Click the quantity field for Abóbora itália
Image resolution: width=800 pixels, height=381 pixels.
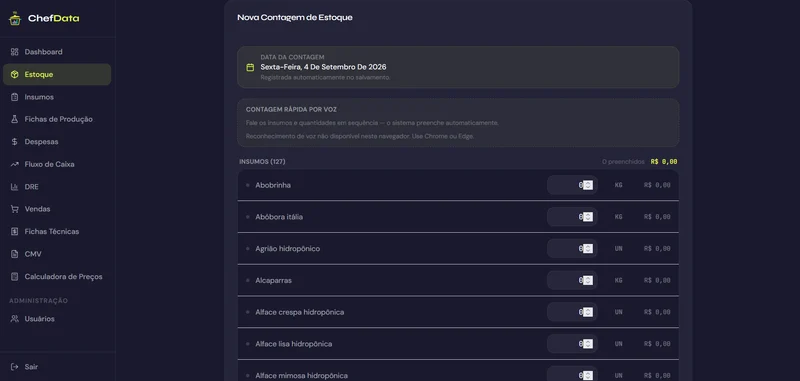(572, 217)
